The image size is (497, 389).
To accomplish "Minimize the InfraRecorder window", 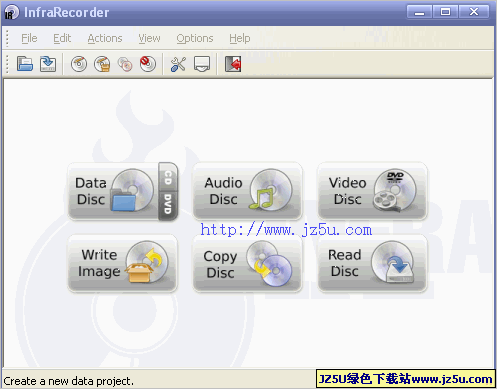I will 419,12.
